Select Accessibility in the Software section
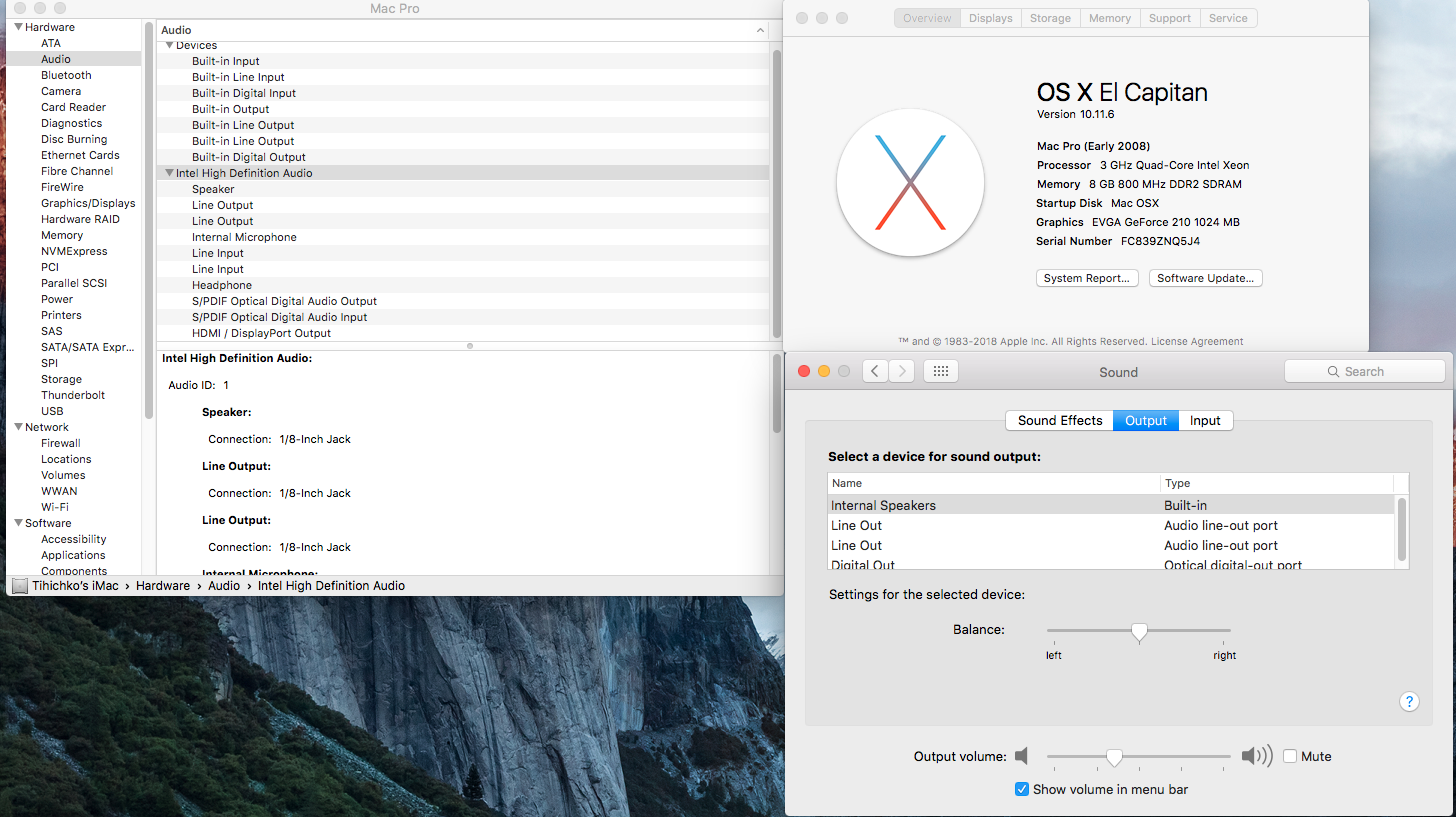Viewport: 1456px width, 817px height. coord(74,539)
